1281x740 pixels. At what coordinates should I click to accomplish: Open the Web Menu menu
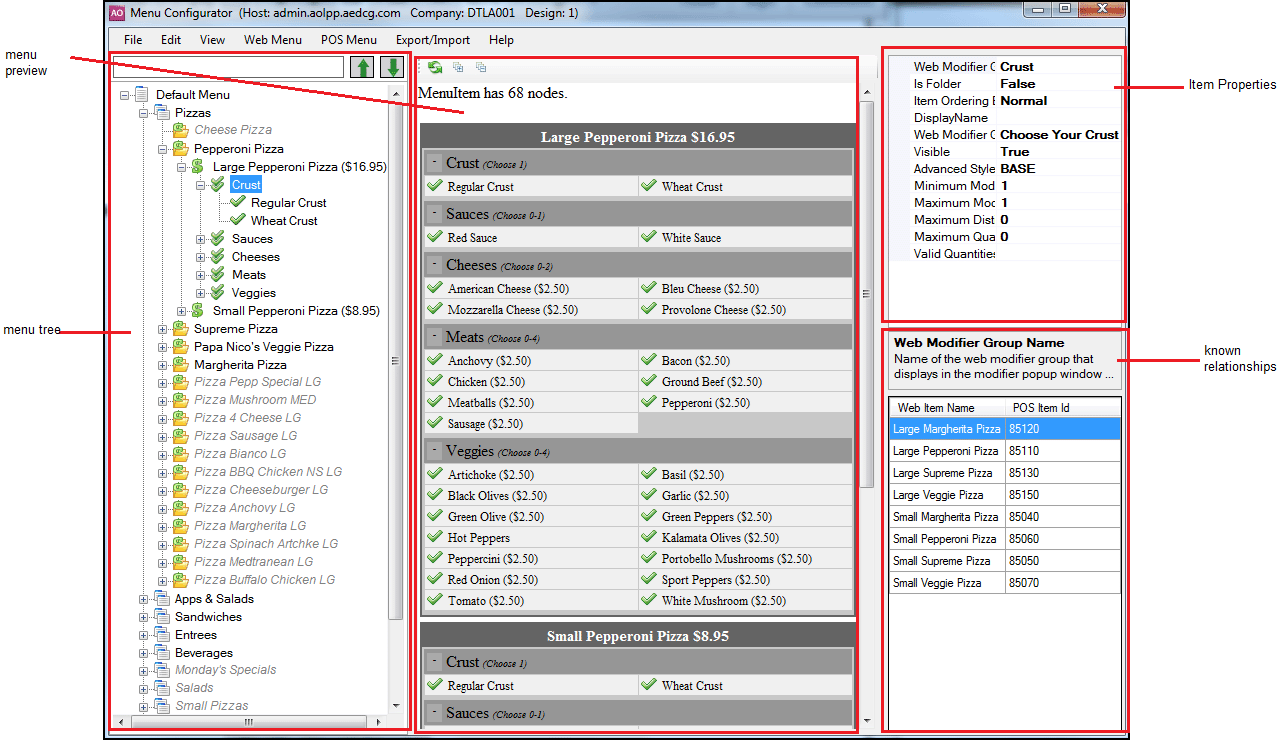[272, 40]
